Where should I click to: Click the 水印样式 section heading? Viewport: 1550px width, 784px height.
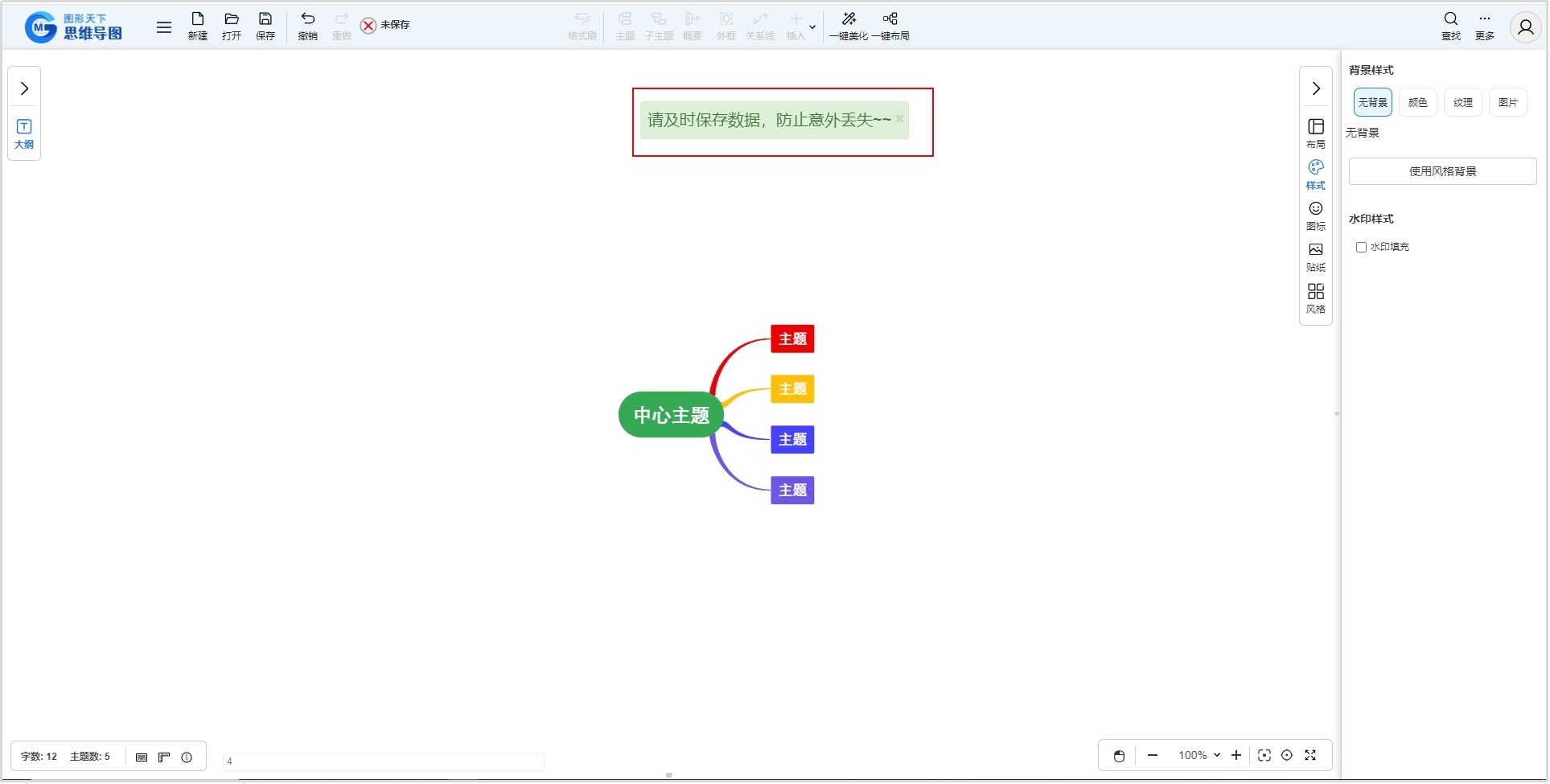coord(1371,219)
